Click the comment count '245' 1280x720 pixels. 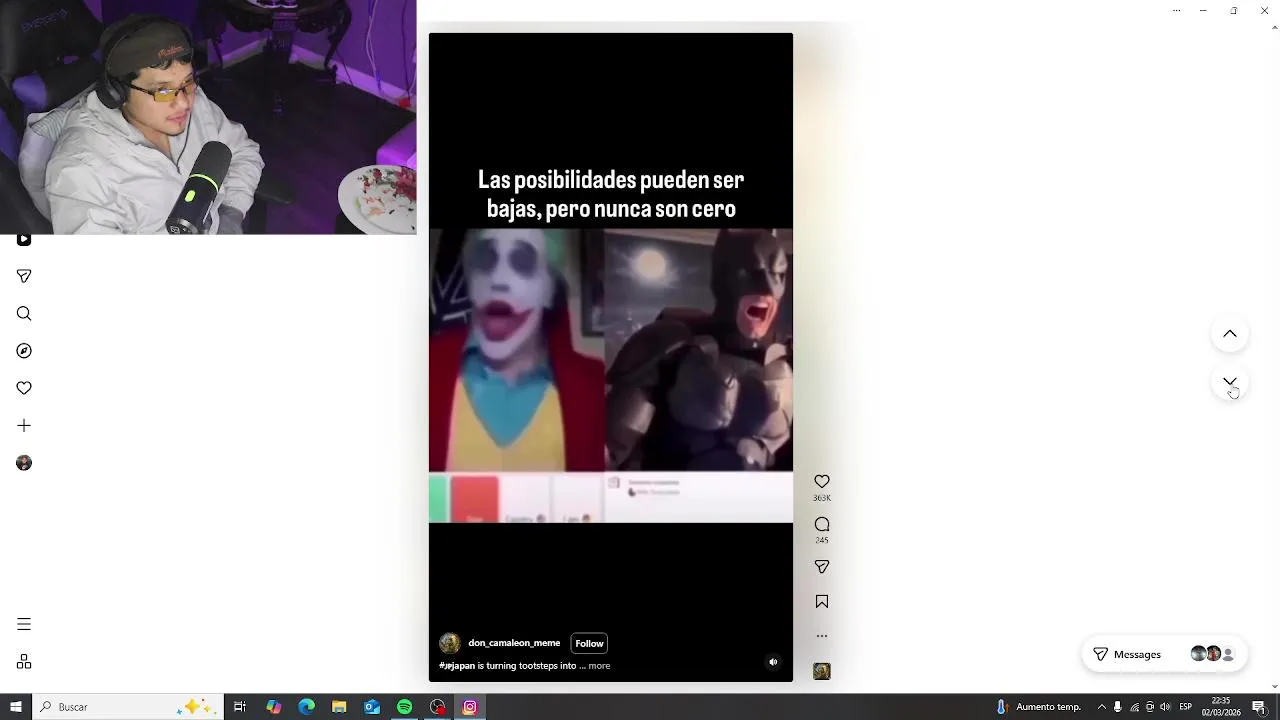(x=822, y=540)
